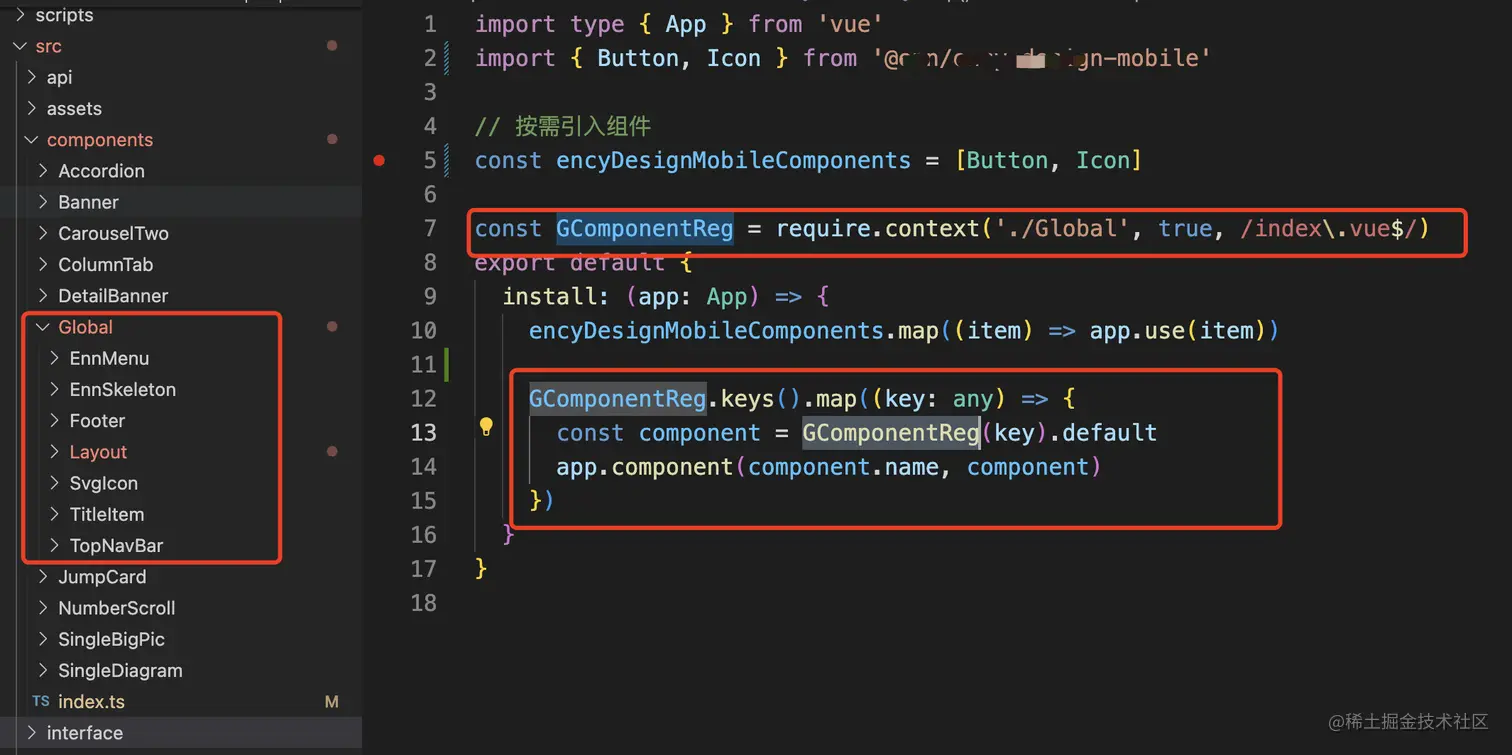This screenshot has width=1512, height=755.
Task: Select the Footer folder
Action: click(x=97, y=421)
